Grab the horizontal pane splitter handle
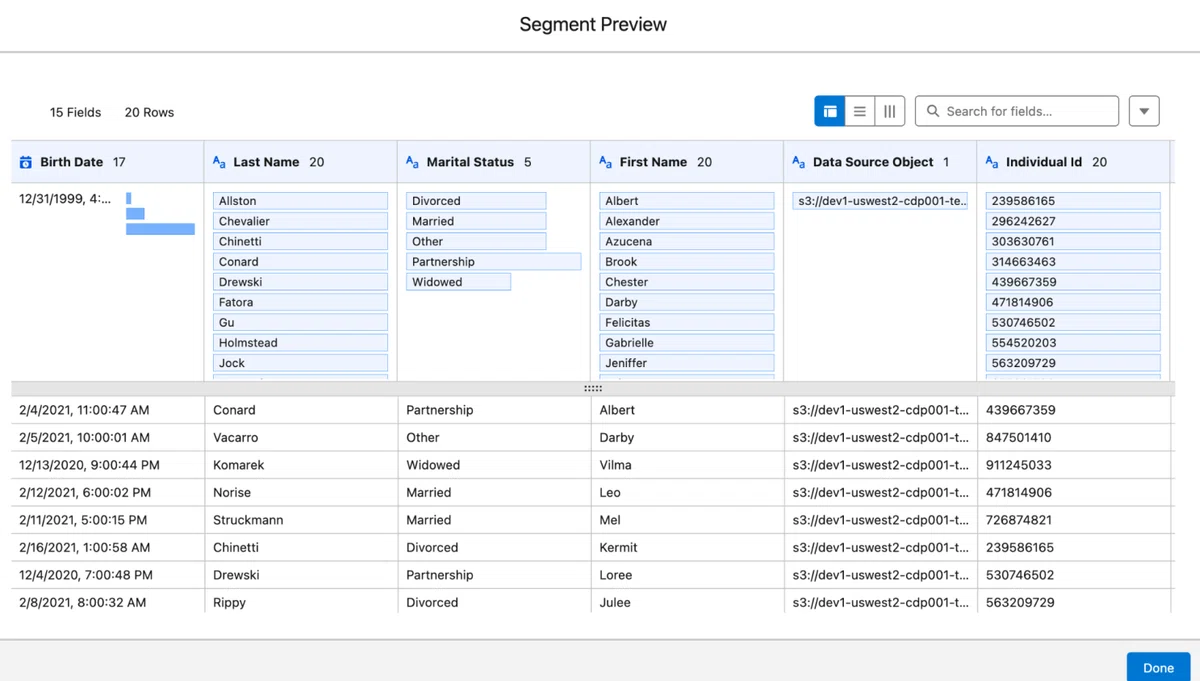The image size is (1200, 681). 593,388
